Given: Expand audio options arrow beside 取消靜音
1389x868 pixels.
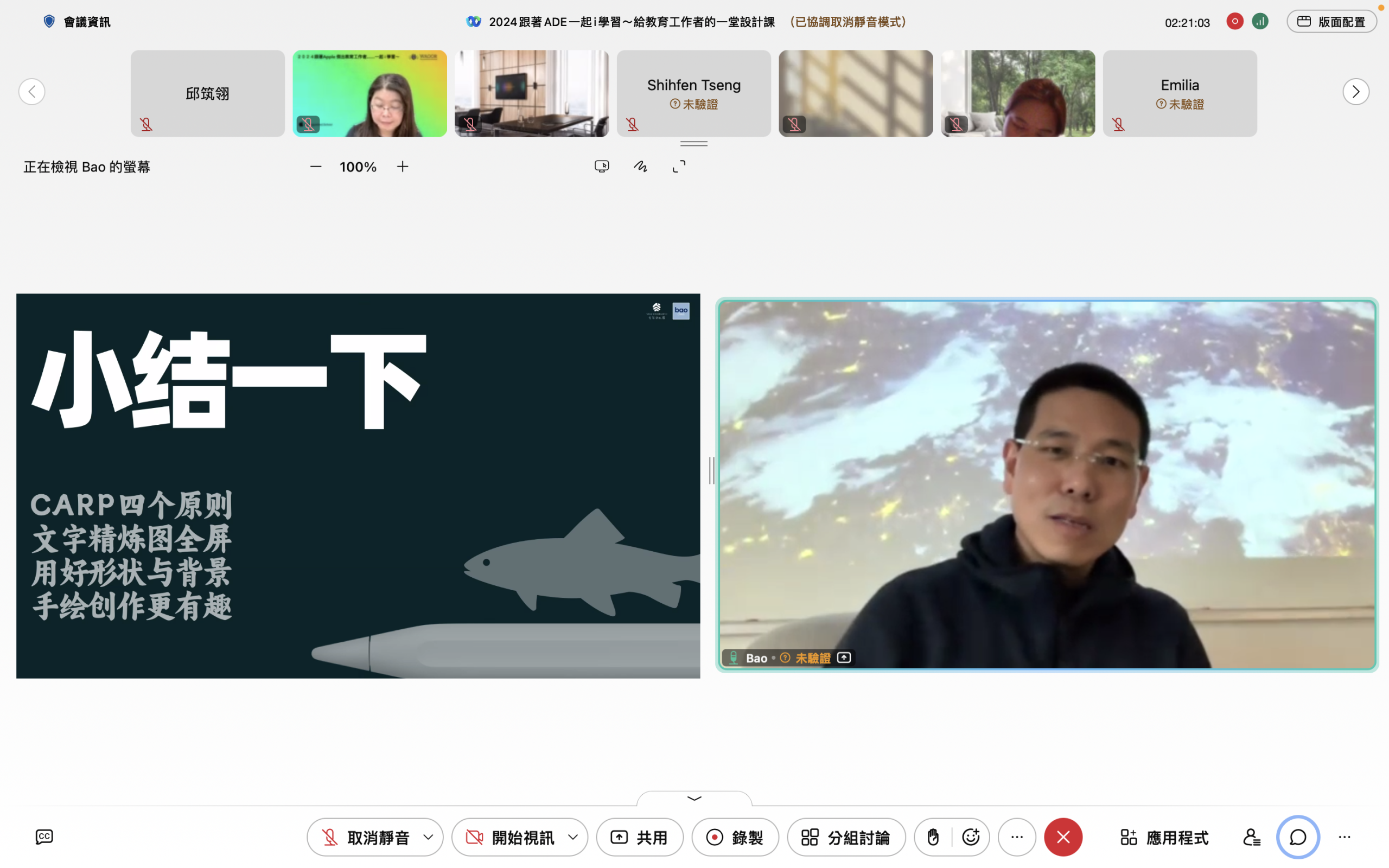Looking at the screenshot, I should [428, 837].
